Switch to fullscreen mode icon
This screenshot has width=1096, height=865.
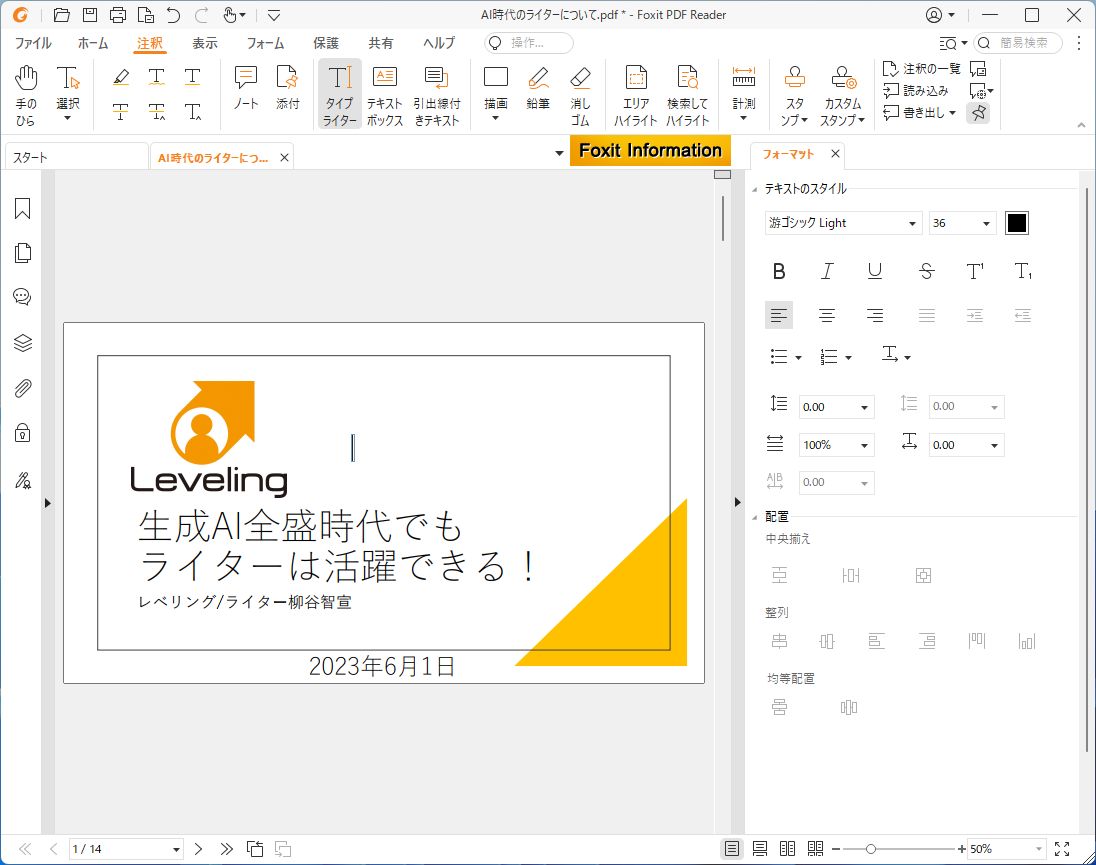1062,849
